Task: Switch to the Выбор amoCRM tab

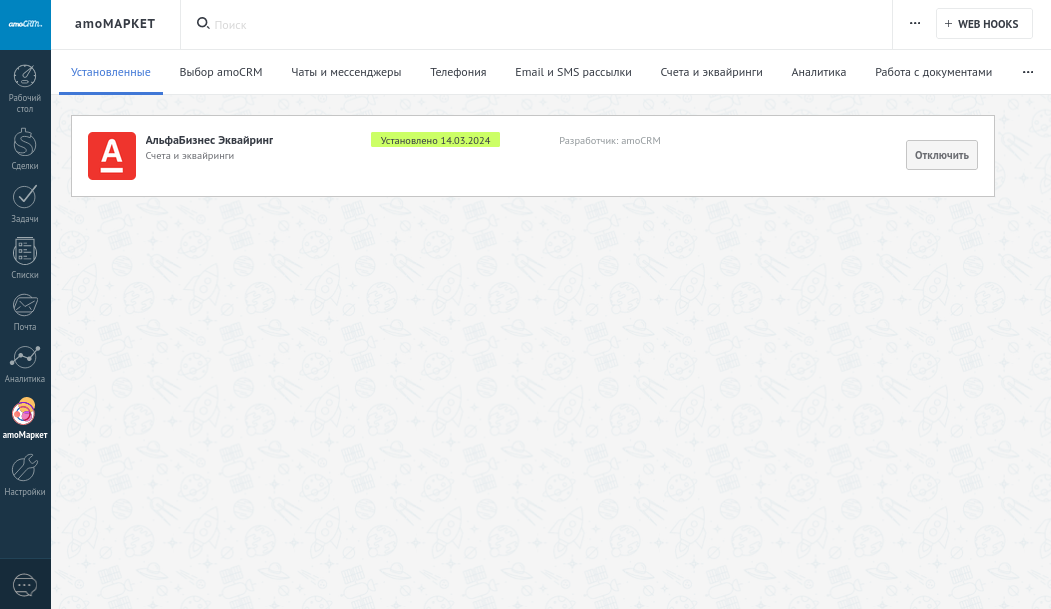Action: [x=220, y=72]
